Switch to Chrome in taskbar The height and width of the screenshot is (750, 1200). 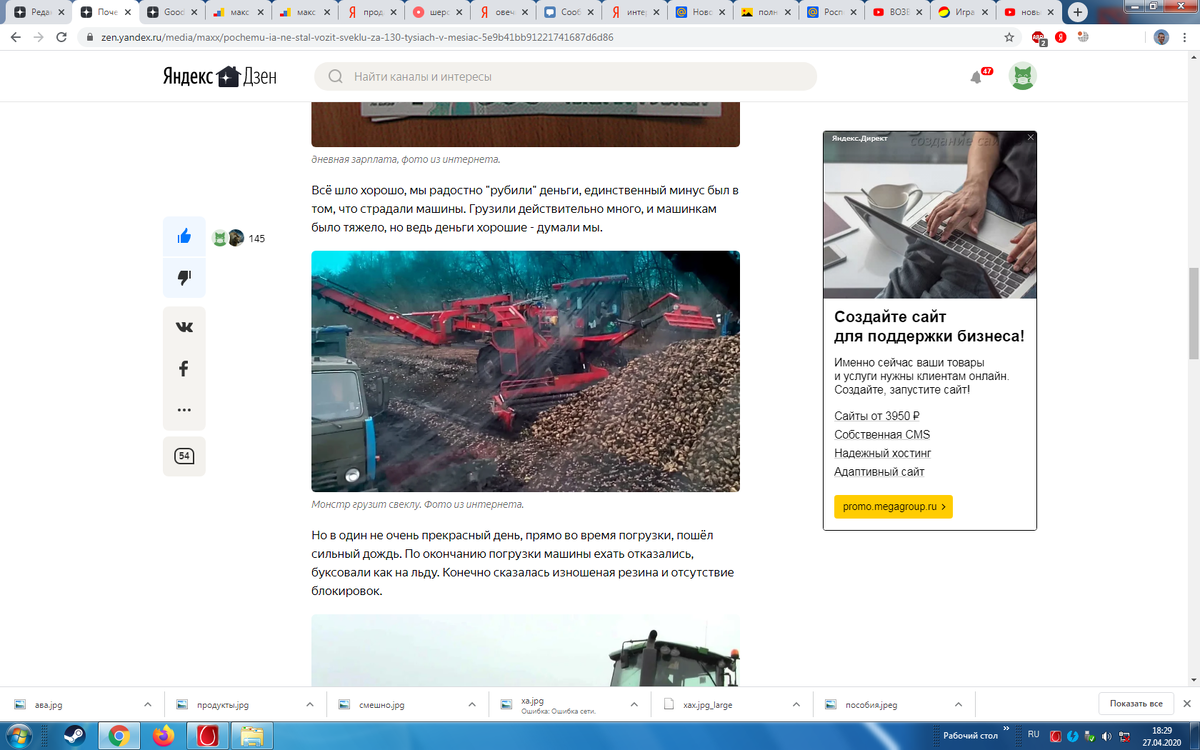coord(118,736)
